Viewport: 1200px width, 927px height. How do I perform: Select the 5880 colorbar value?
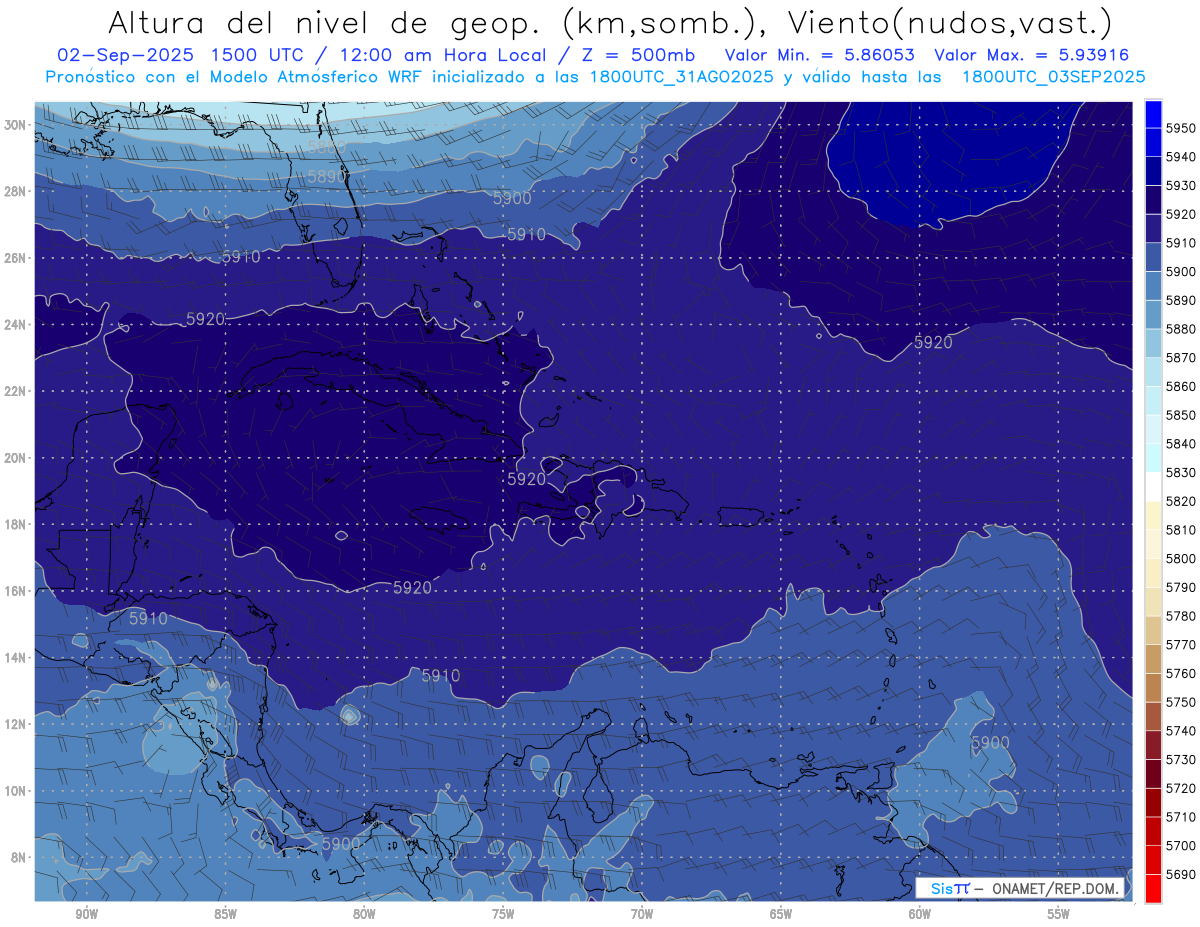[1181, 329]
